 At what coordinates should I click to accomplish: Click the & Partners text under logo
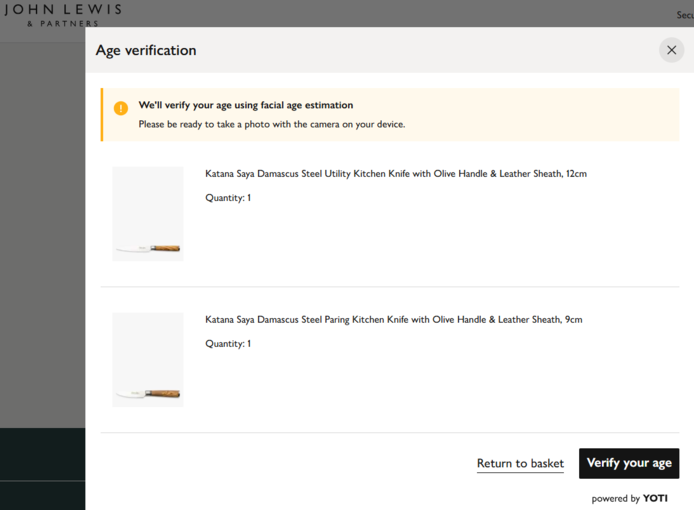click(62, 23)
